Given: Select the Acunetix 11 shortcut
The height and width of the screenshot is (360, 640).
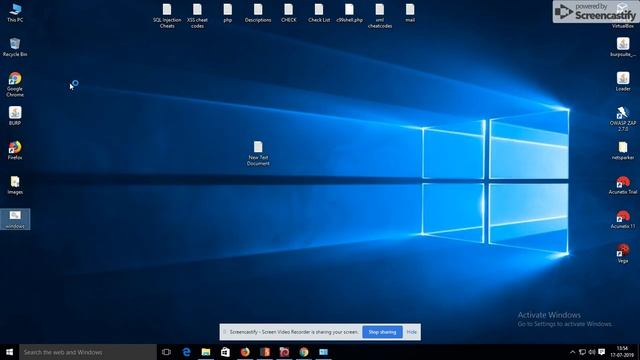Looking at the screenshot, I should [x=623, y=219].
